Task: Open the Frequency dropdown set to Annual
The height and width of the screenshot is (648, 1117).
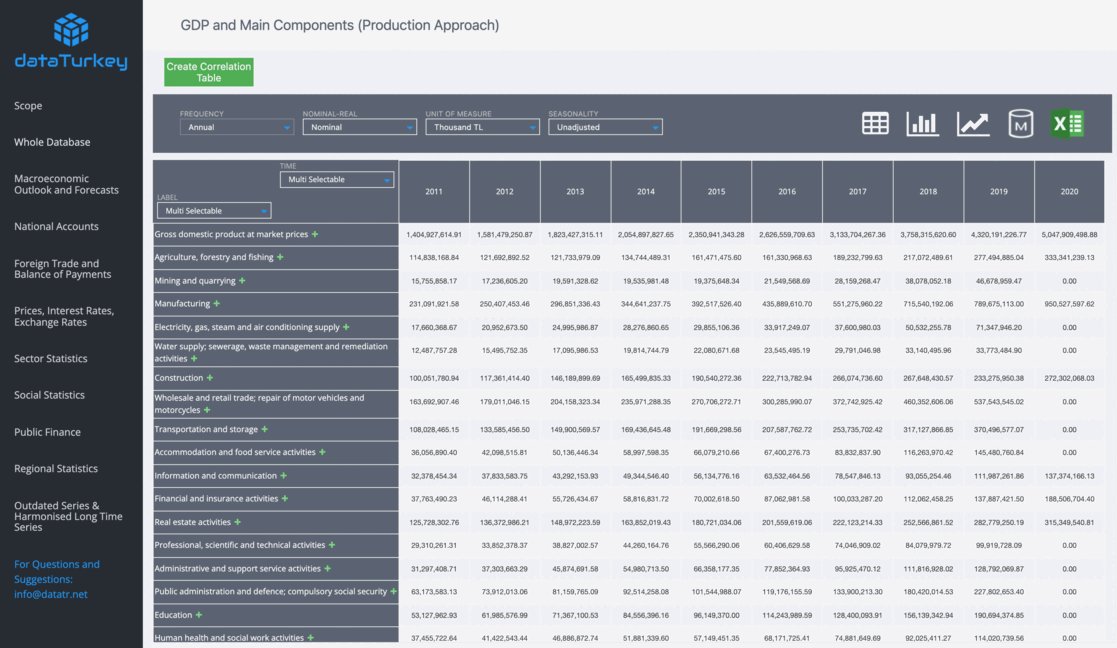Action: tap(237, 127)
